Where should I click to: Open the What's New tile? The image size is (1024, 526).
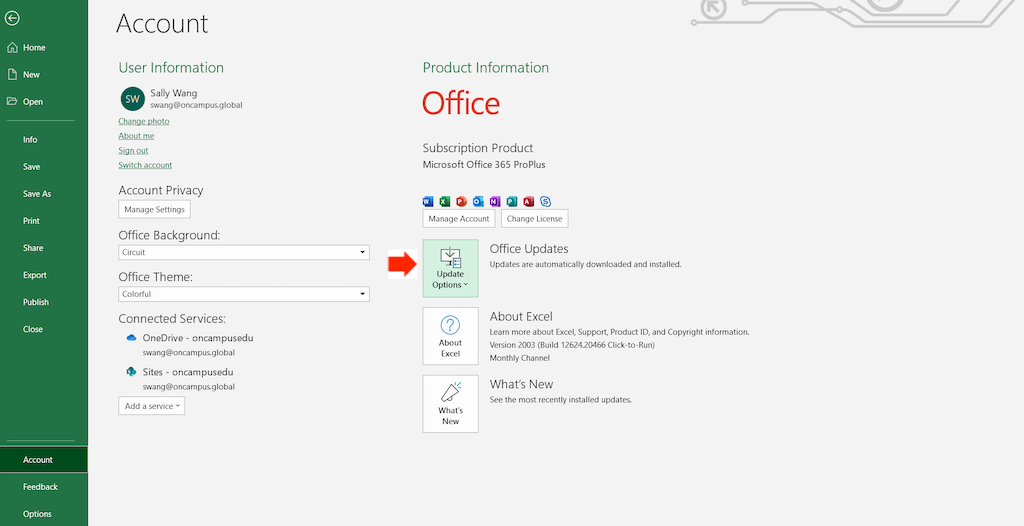pyautogui.click(x=451, y=404)
